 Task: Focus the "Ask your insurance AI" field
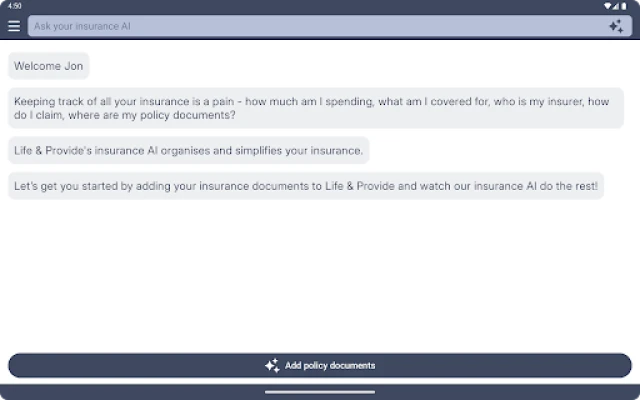[x=300, y=26]
